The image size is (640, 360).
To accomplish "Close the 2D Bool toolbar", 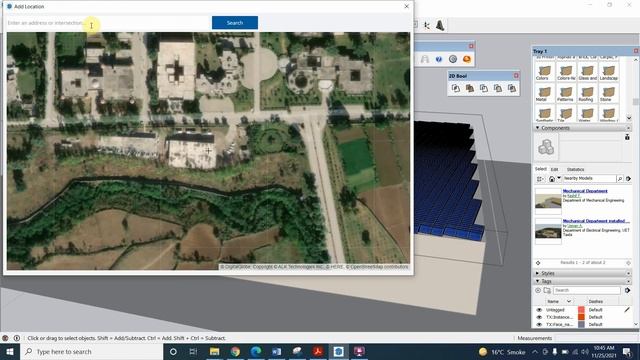I will 516,76.
